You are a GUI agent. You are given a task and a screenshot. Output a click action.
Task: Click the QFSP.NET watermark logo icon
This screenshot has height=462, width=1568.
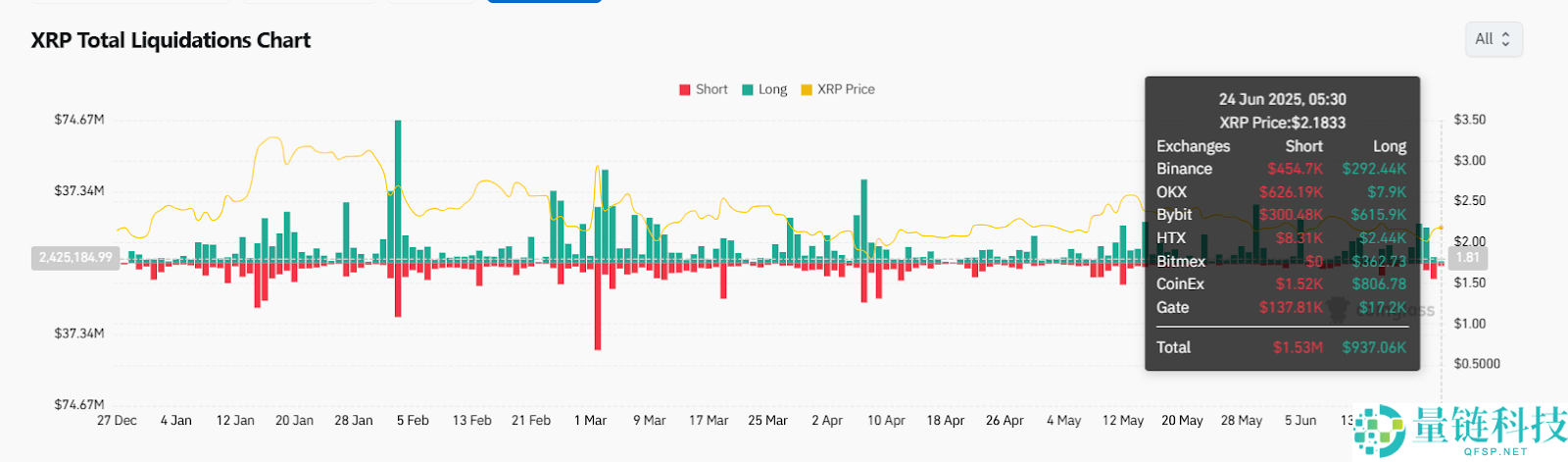[1380, 430]
